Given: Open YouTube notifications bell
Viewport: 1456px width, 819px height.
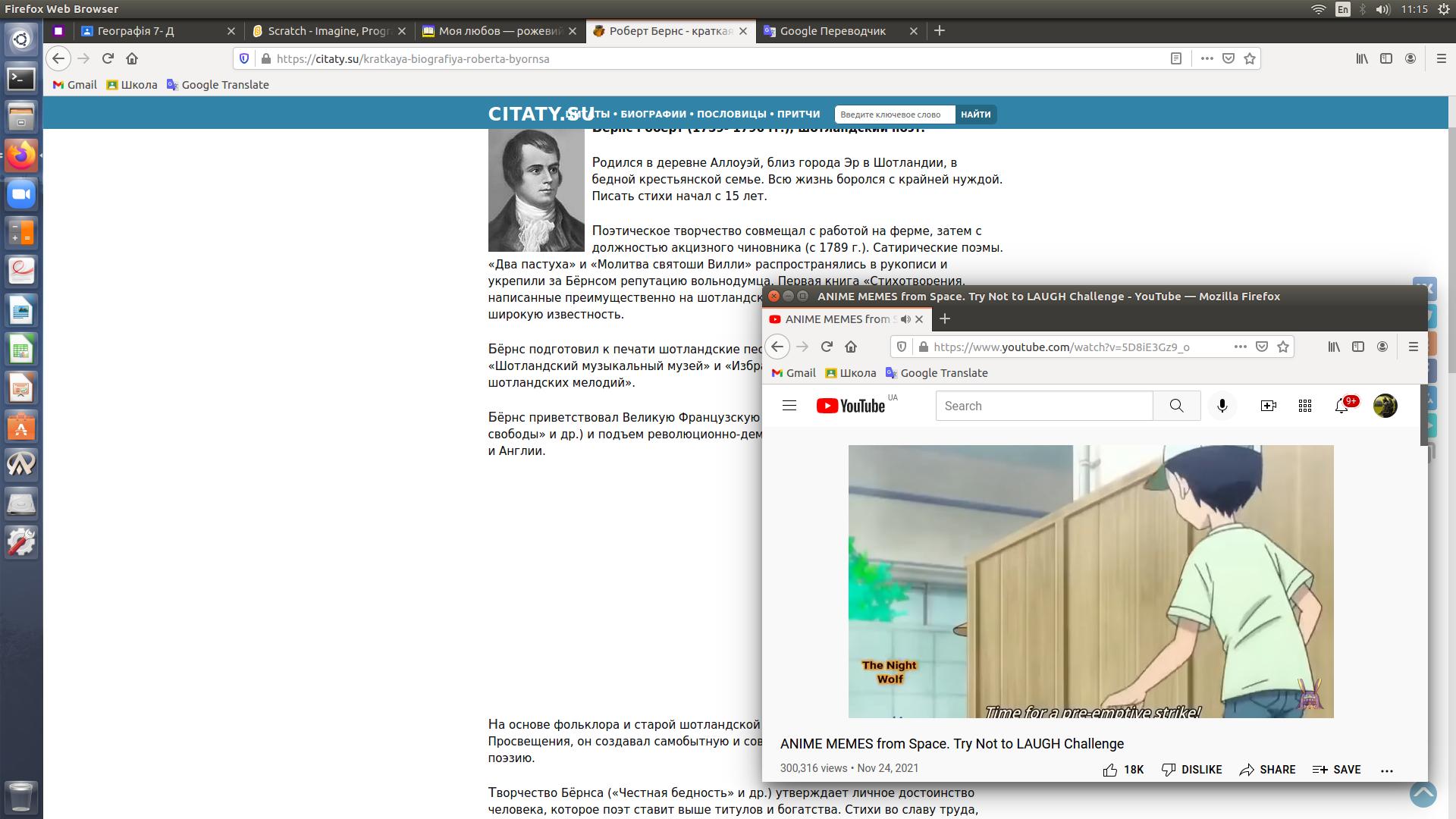Looking at the screenshot, I should click(x=1341, y=406).
